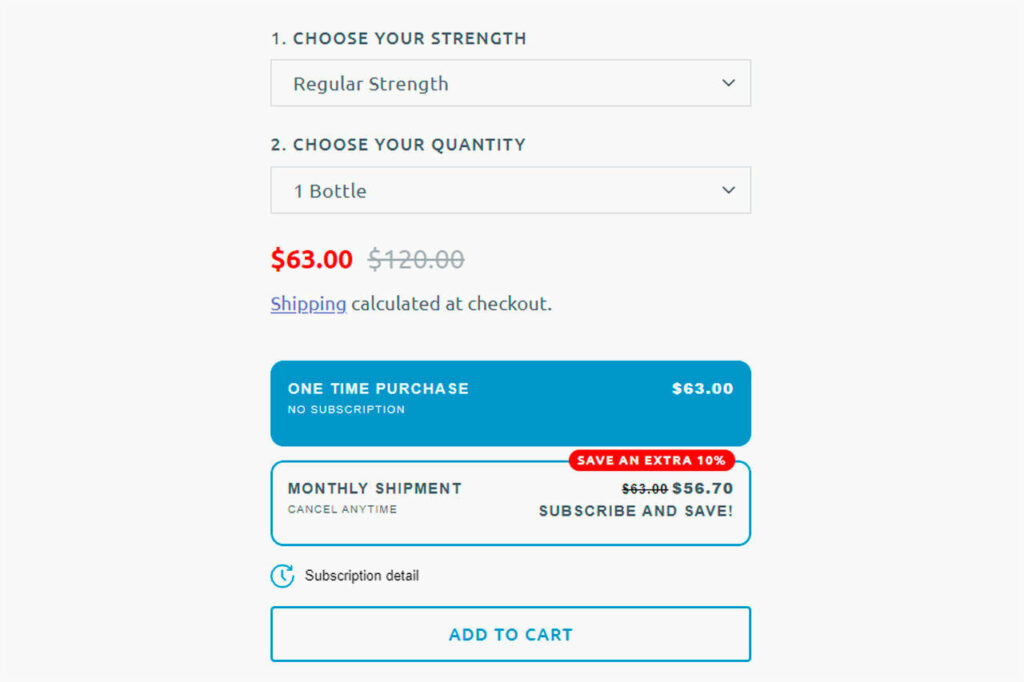The width and height of the screenshot is (1024, 682).
Task: Click the Choose Your Quantity heading
Action: 398,145
